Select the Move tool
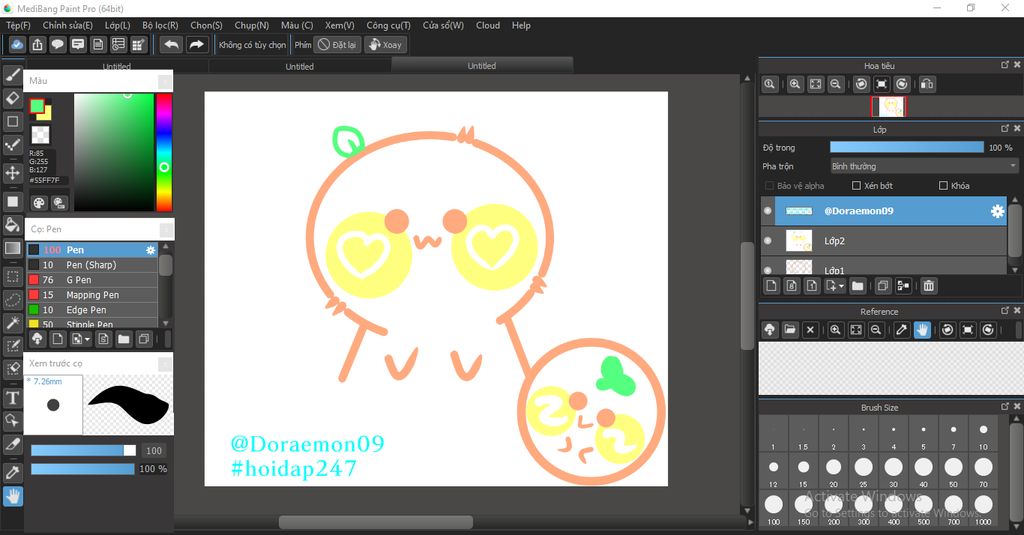The height and width of the screenshot is (535, 1024). (12, 173)
